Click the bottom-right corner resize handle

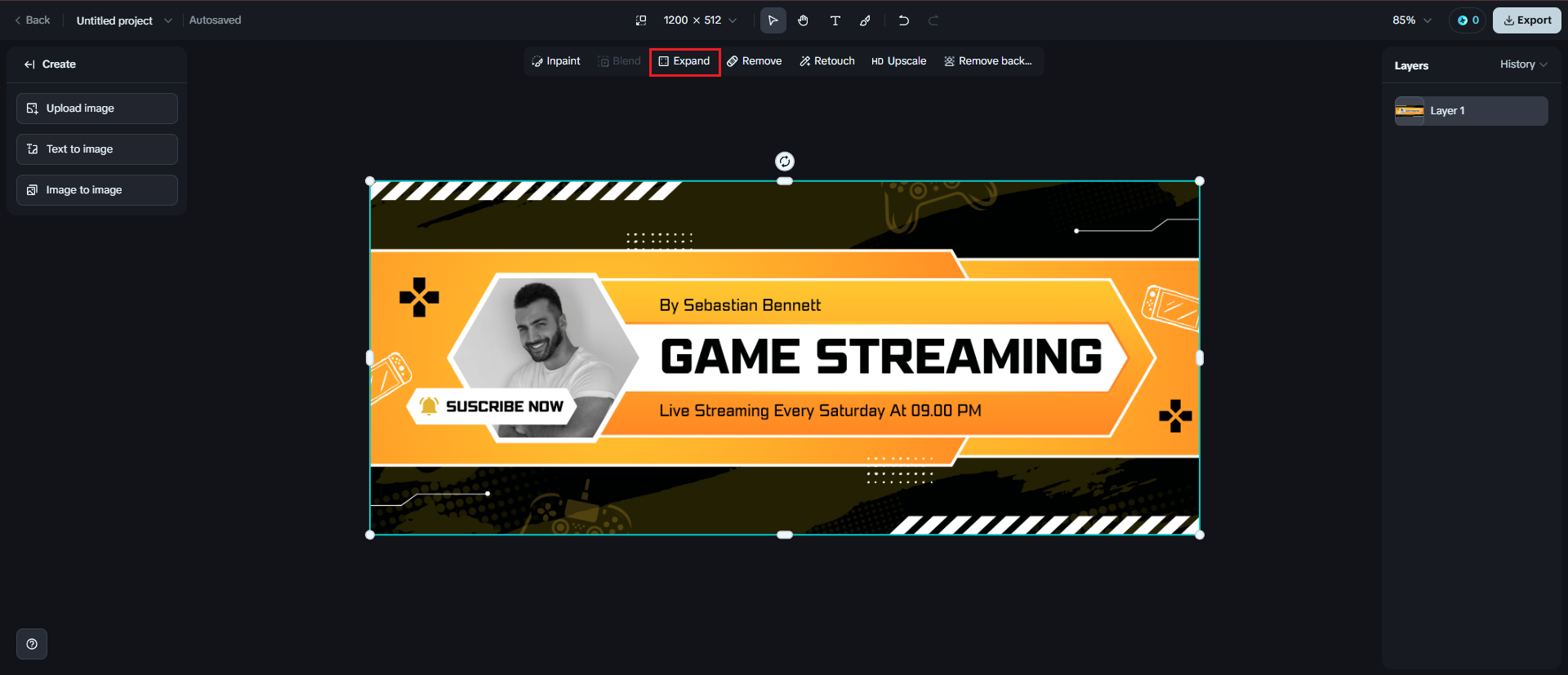1200,535
